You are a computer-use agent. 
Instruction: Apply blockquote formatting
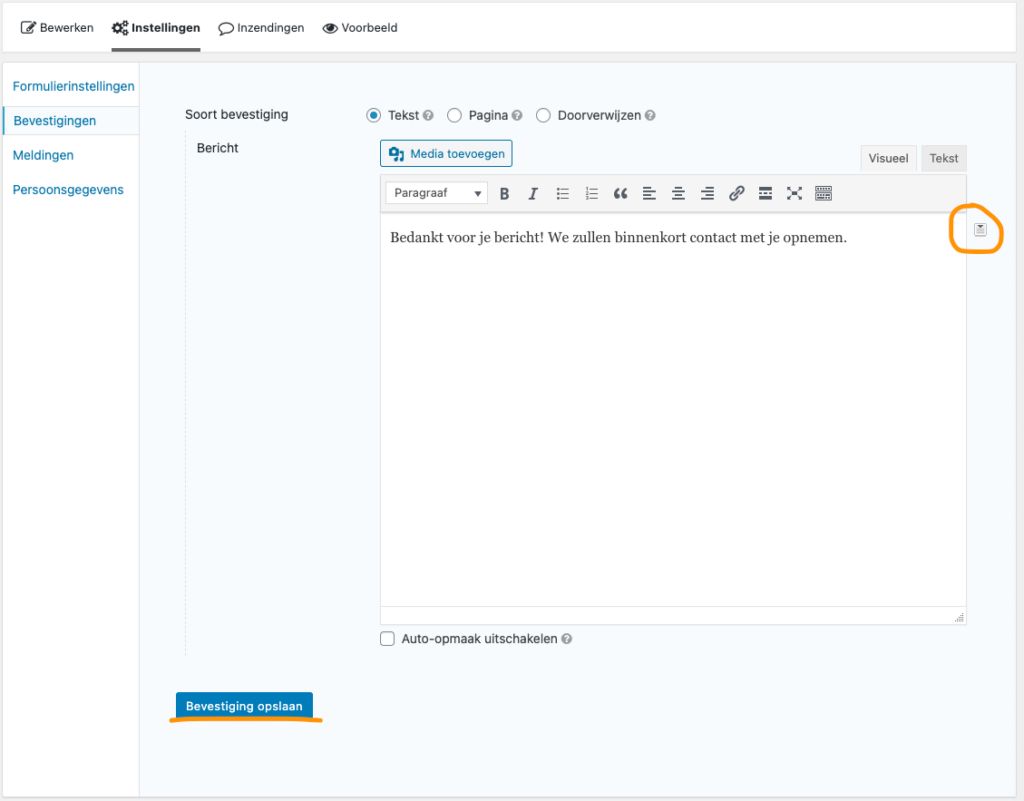tap(620, 193)
